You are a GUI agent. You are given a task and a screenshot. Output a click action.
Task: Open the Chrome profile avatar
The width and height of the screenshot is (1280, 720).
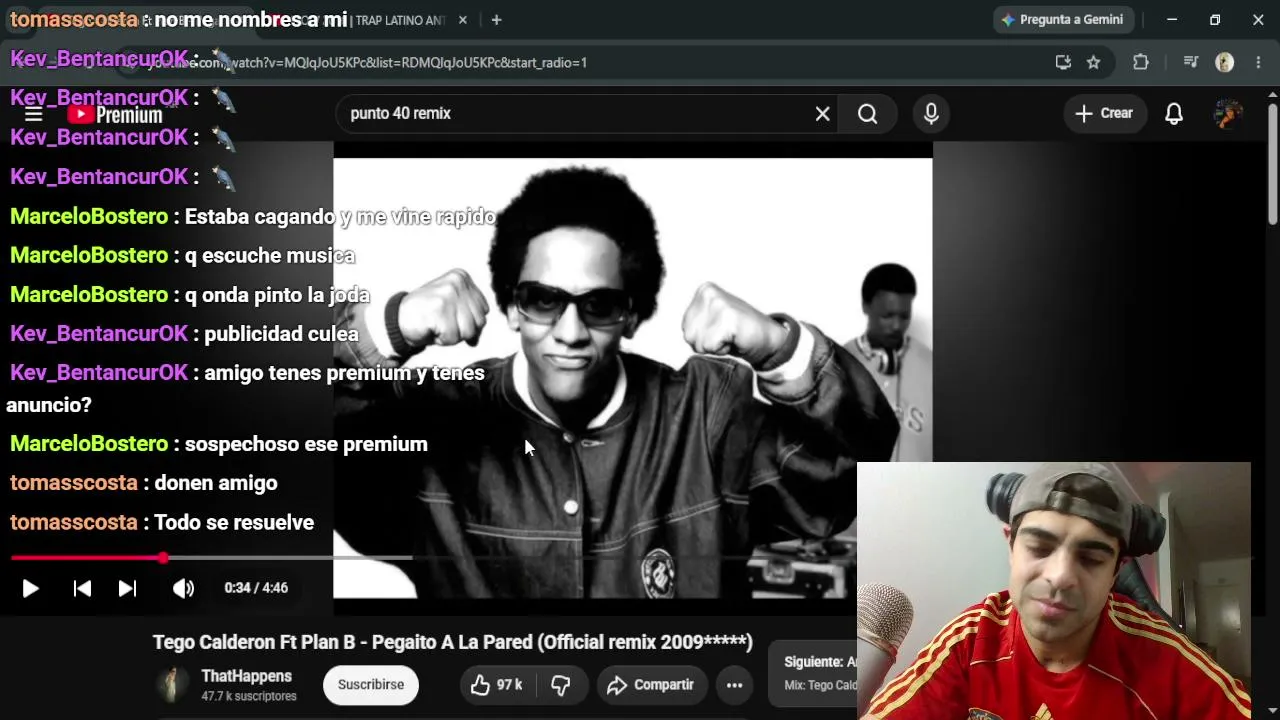pyautogui.click(x=1224, y=62)
